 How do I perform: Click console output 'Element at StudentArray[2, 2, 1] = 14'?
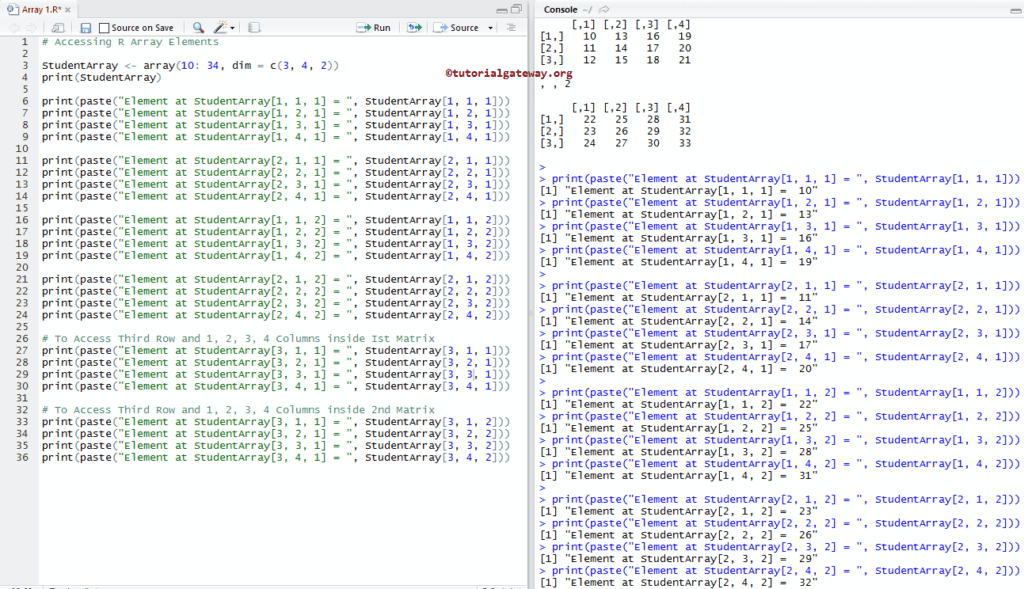pyautogui.click(x=679, y=321)
